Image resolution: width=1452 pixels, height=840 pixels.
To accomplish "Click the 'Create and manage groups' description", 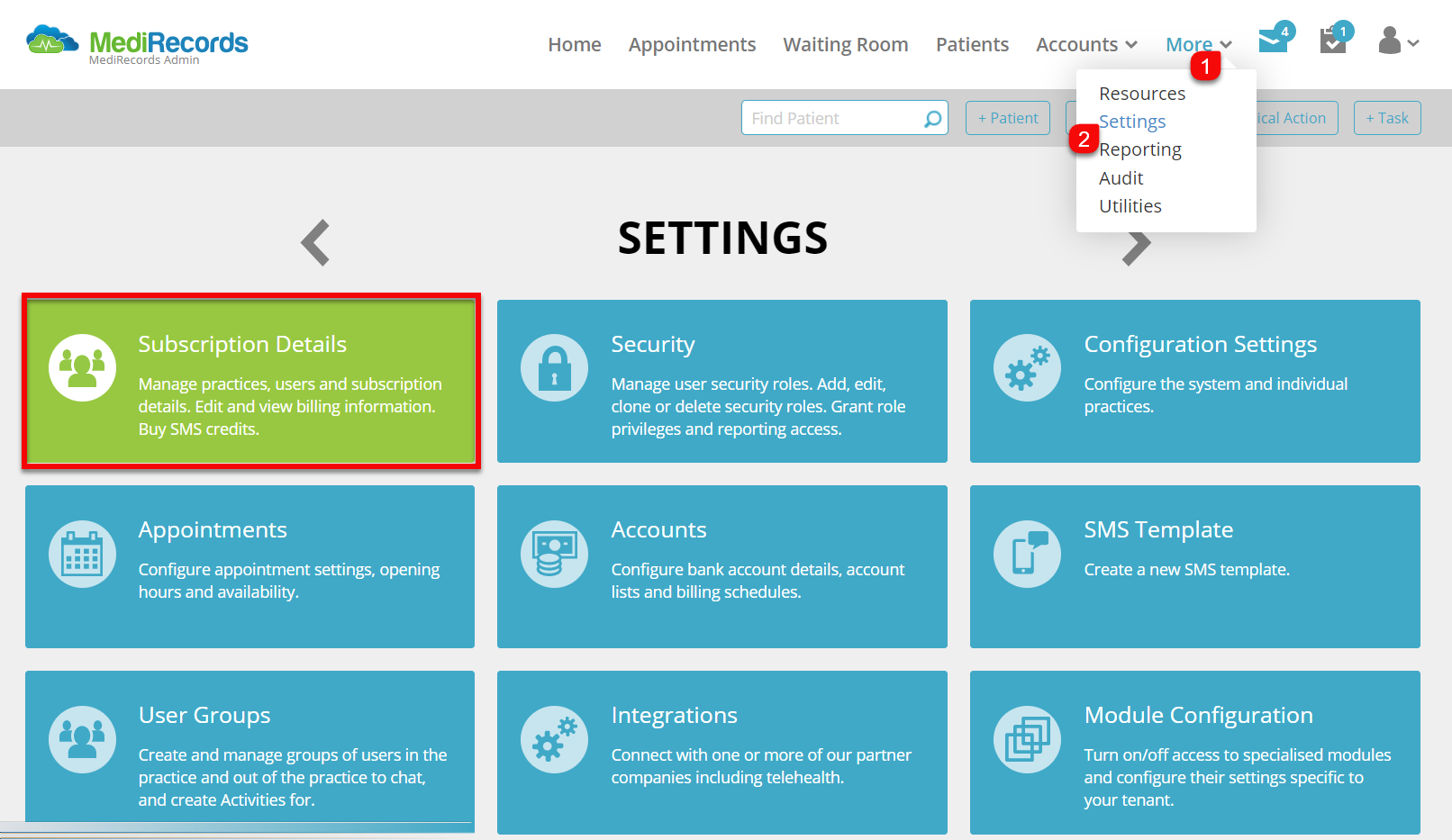I will point(293,777).
